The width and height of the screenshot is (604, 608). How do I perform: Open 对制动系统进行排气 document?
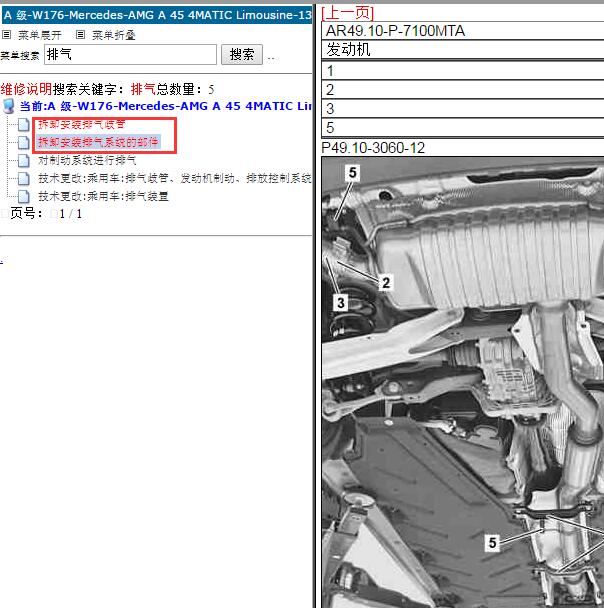pyautogui.click(x=87, y=160)
